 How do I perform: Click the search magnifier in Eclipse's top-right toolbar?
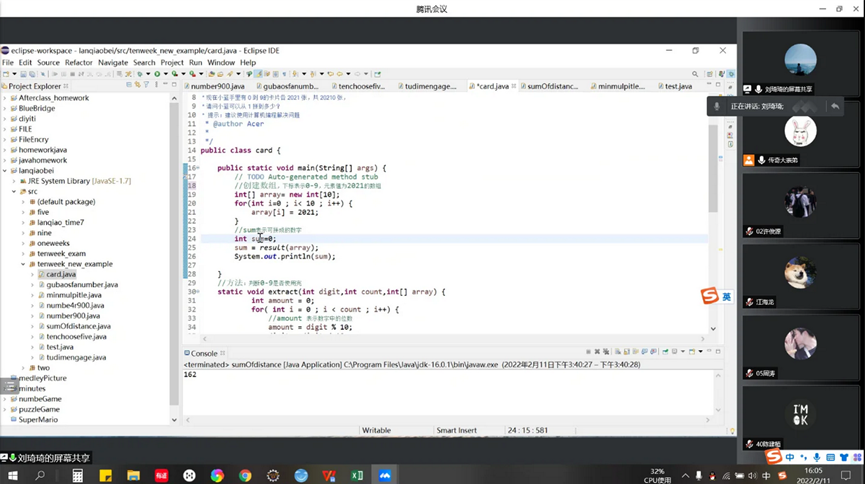695,74
